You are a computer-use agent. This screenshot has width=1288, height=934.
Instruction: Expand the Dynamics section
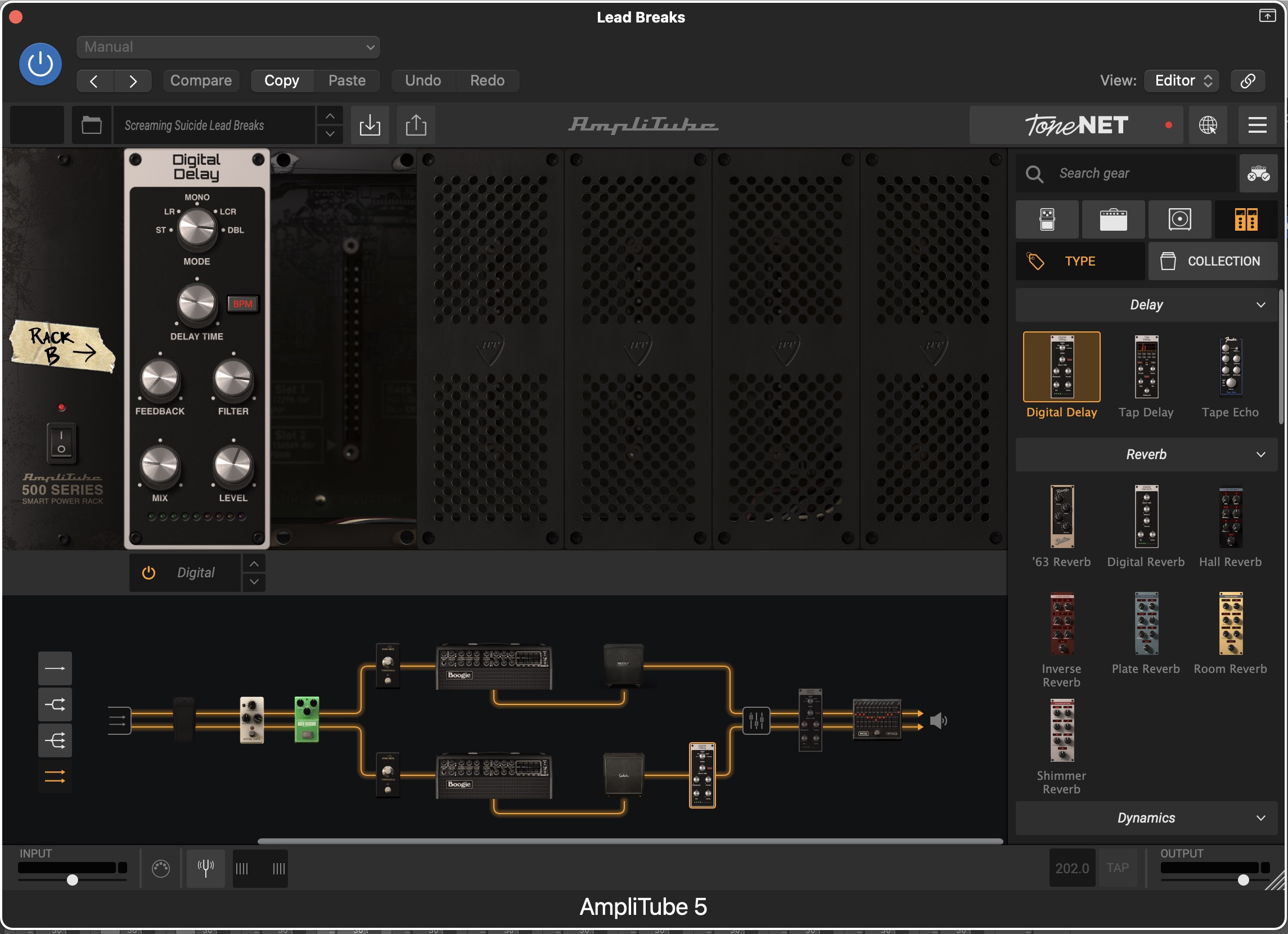point(1146,818)
